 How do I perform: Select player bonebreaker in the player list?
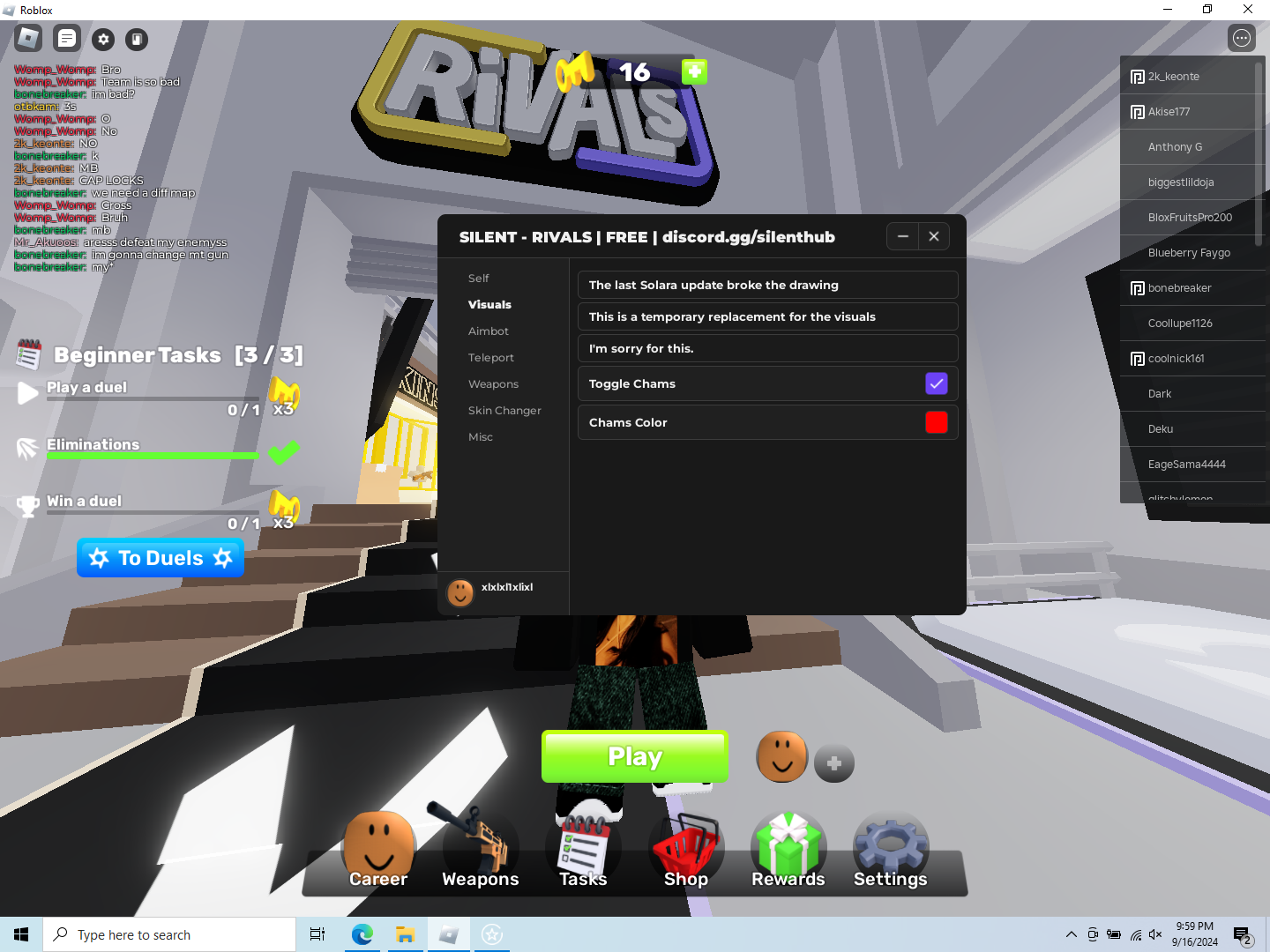pyautogui.click(x=1192, y=288)
